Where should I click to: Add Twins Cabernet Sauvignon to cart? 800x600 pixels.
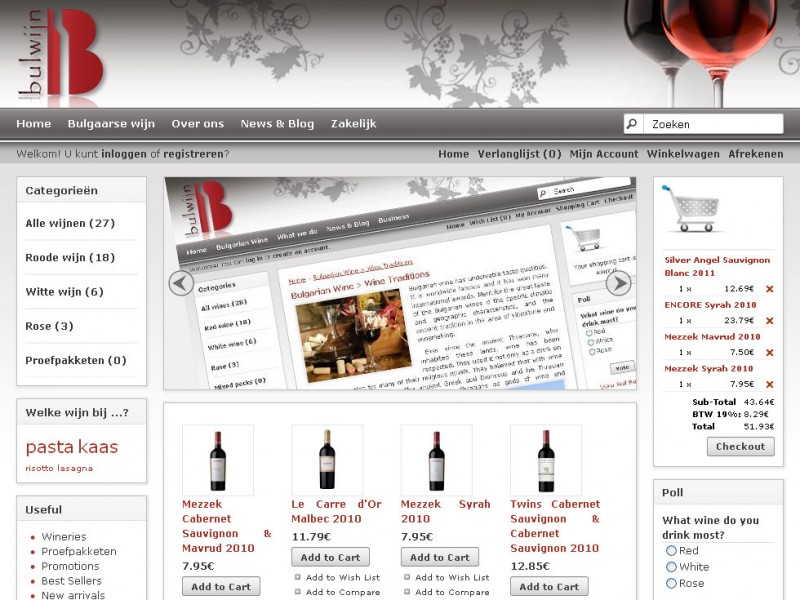coord(549,587)
